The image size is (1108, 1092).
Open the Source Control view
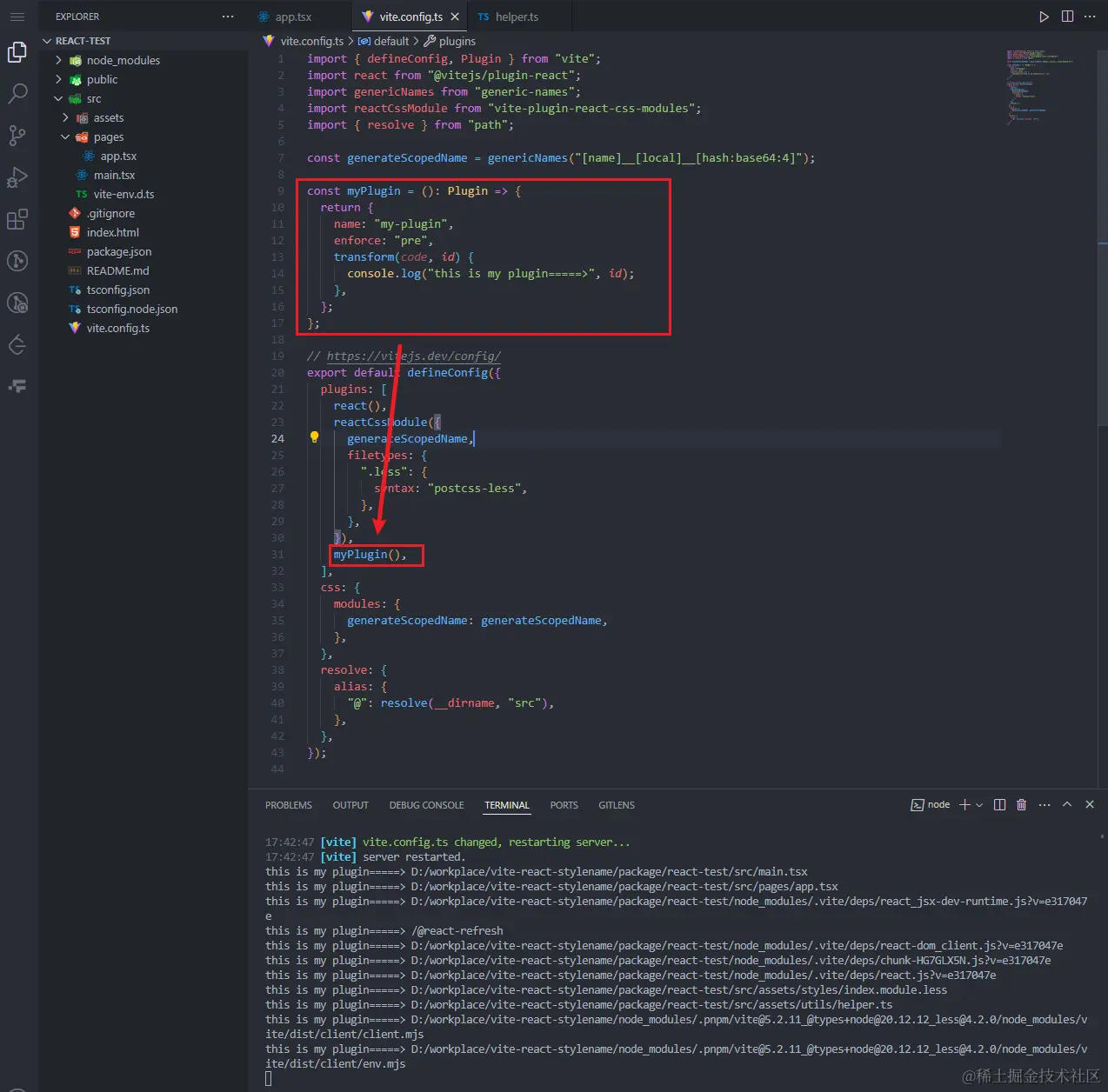(x=17, y=136)
